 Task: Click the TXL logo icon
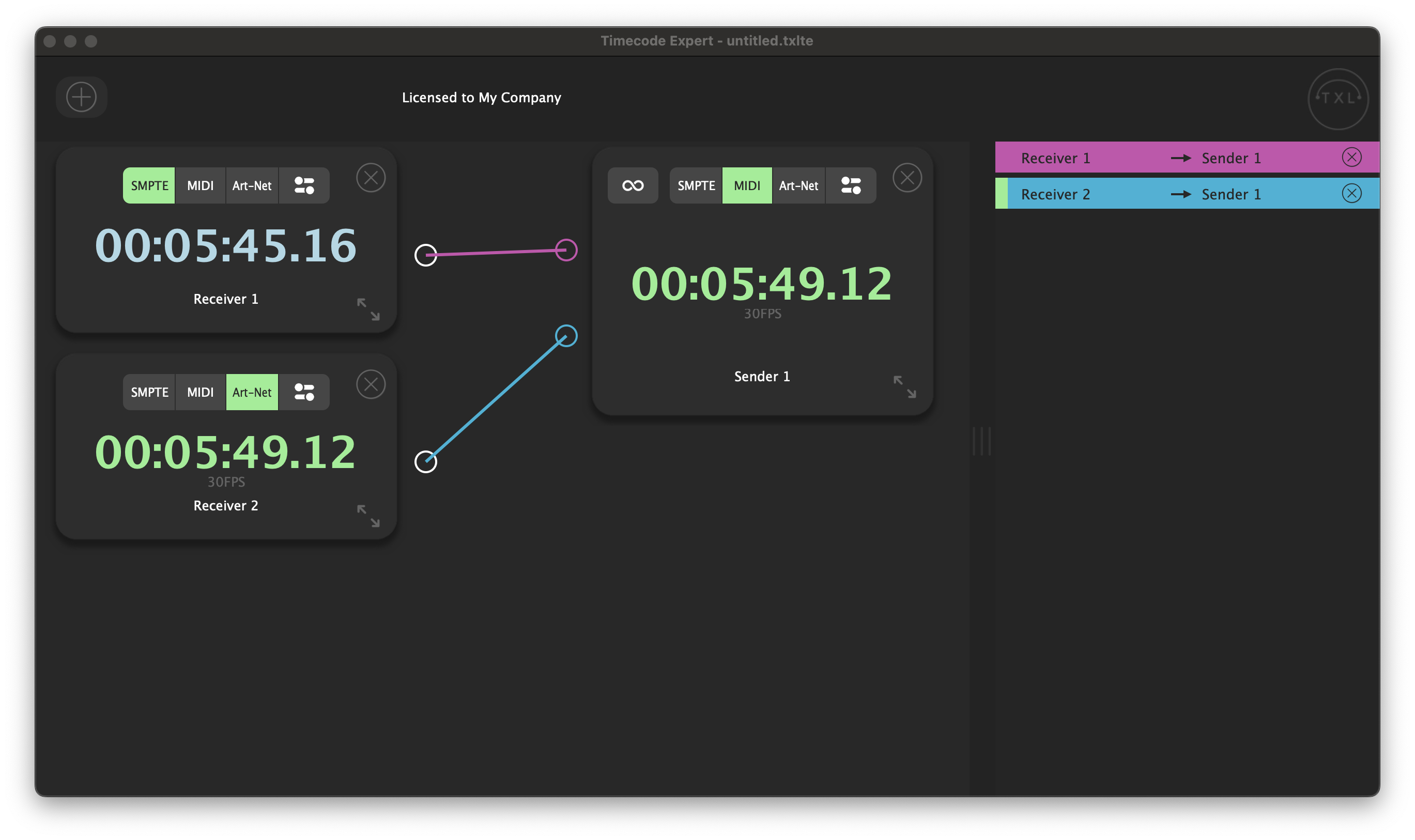[x=1337, y=99]
